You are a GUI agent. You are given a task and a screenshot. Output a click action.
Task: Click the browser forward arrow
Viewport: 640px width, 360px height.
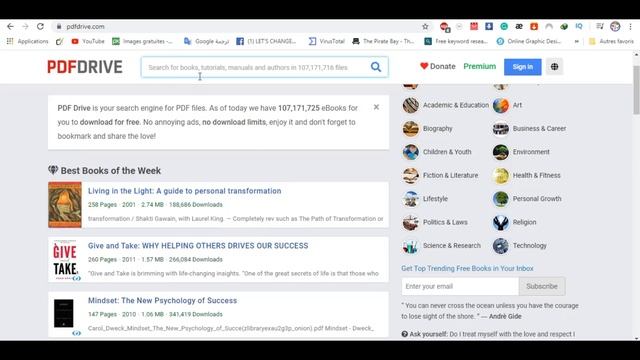tap(25, 27)
